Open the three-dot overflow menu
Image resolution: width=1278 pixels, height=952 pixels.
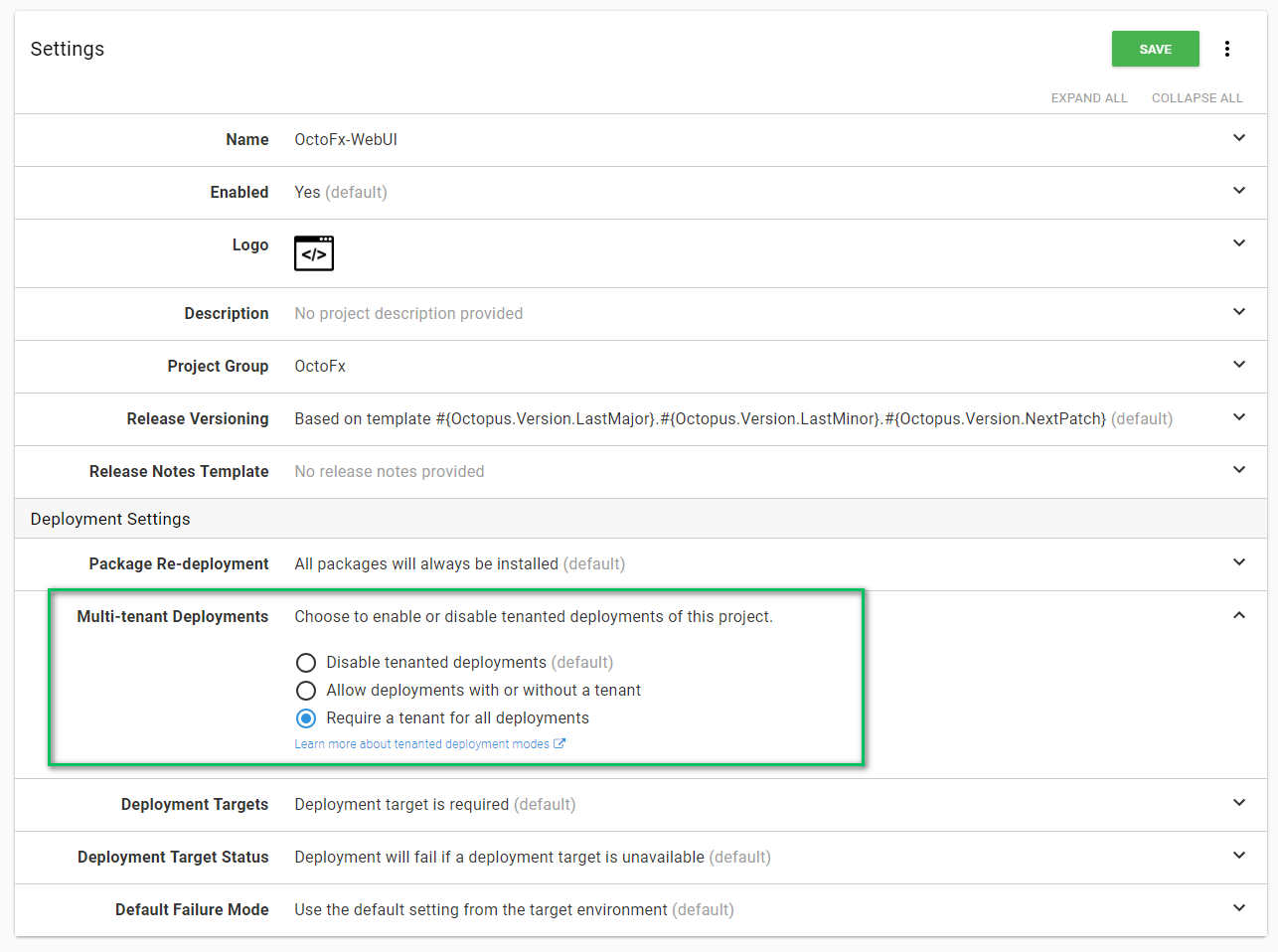1227,49
